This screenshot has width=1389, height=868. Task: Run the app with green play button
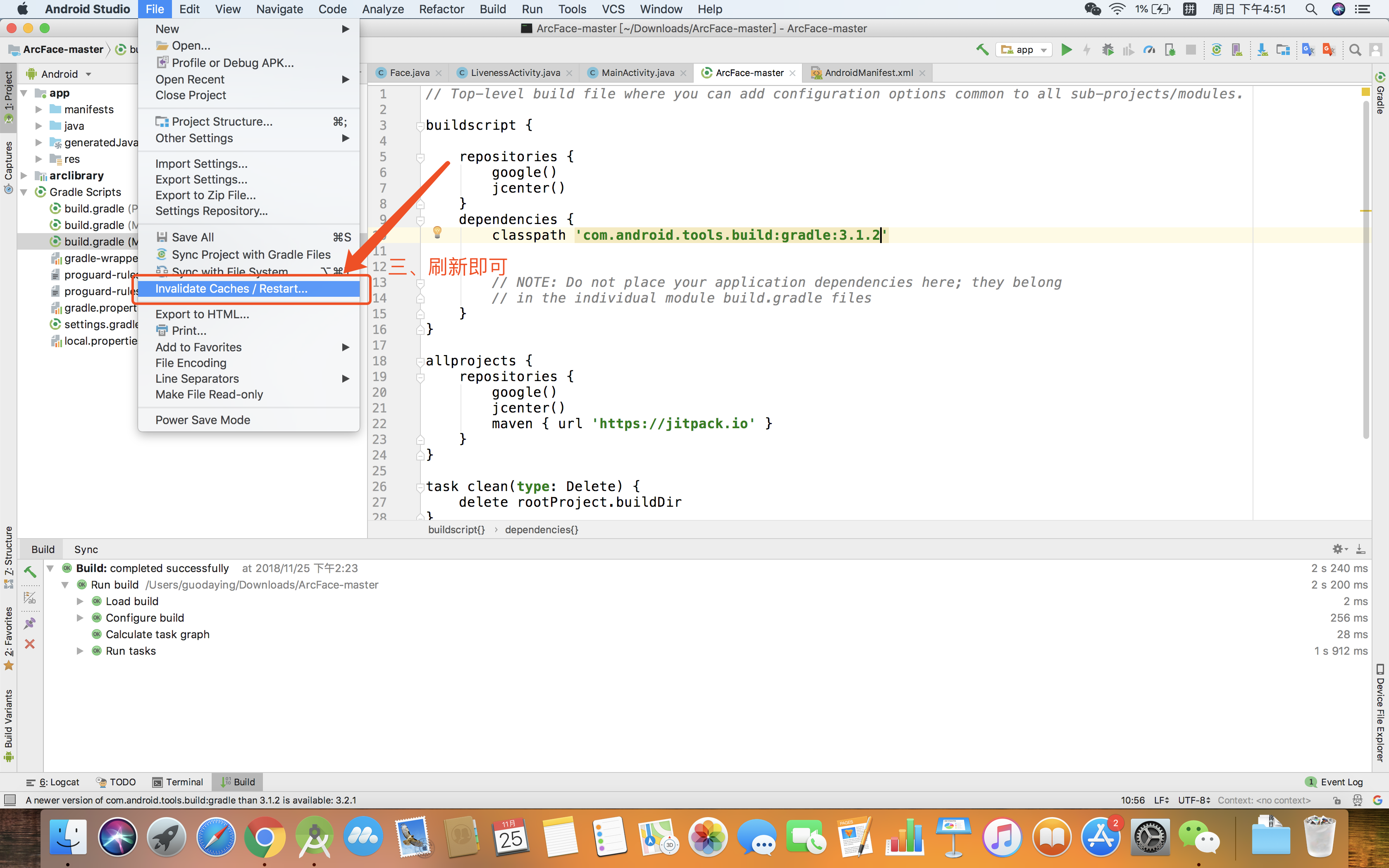[x=1066, y=50]
